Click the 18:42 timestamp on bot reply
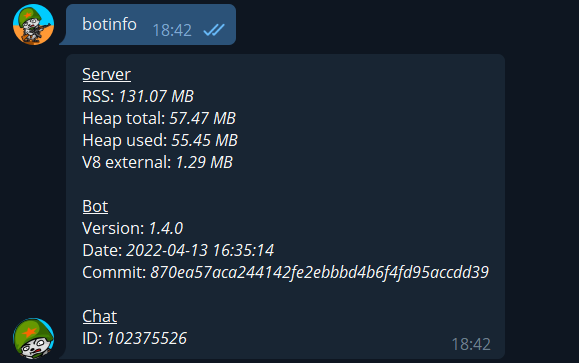The height and width of the screenshot is (363, 579). 471,345
